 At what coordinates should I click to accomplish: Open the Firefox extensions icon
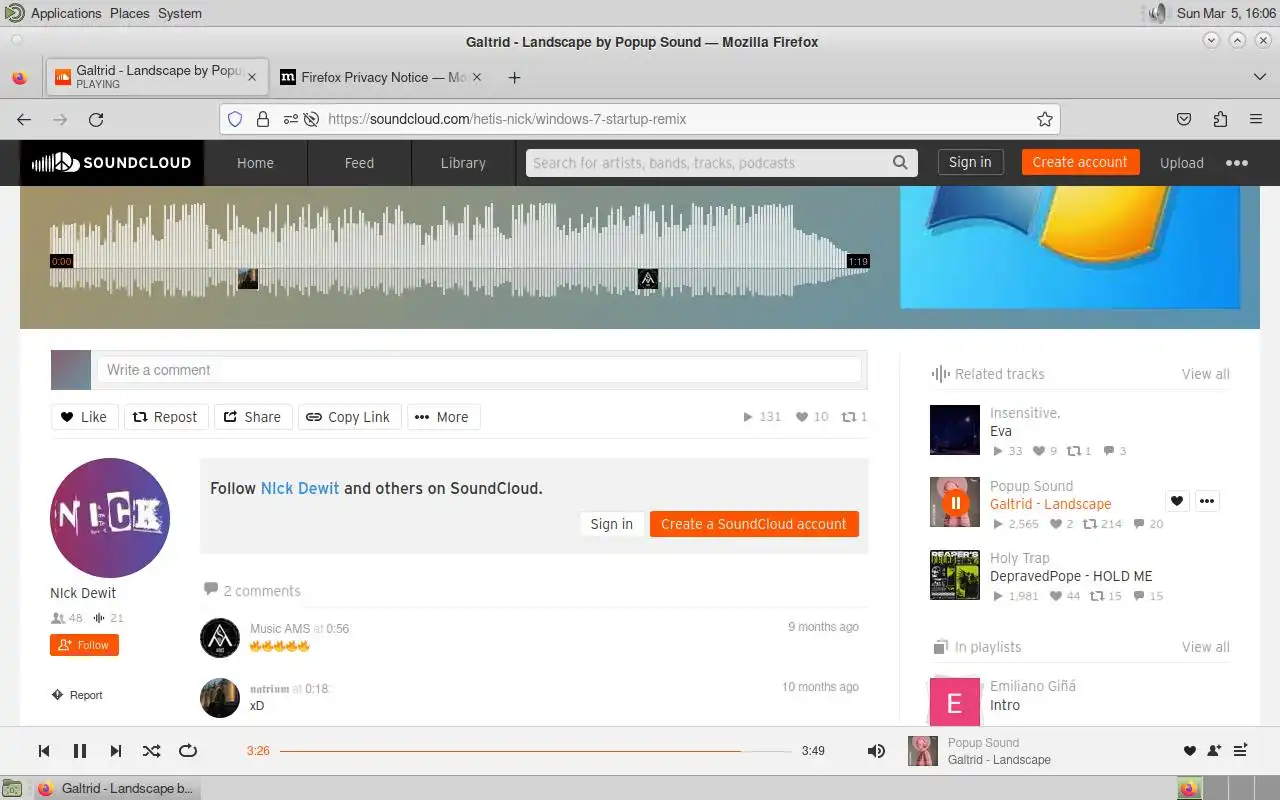1220,119
